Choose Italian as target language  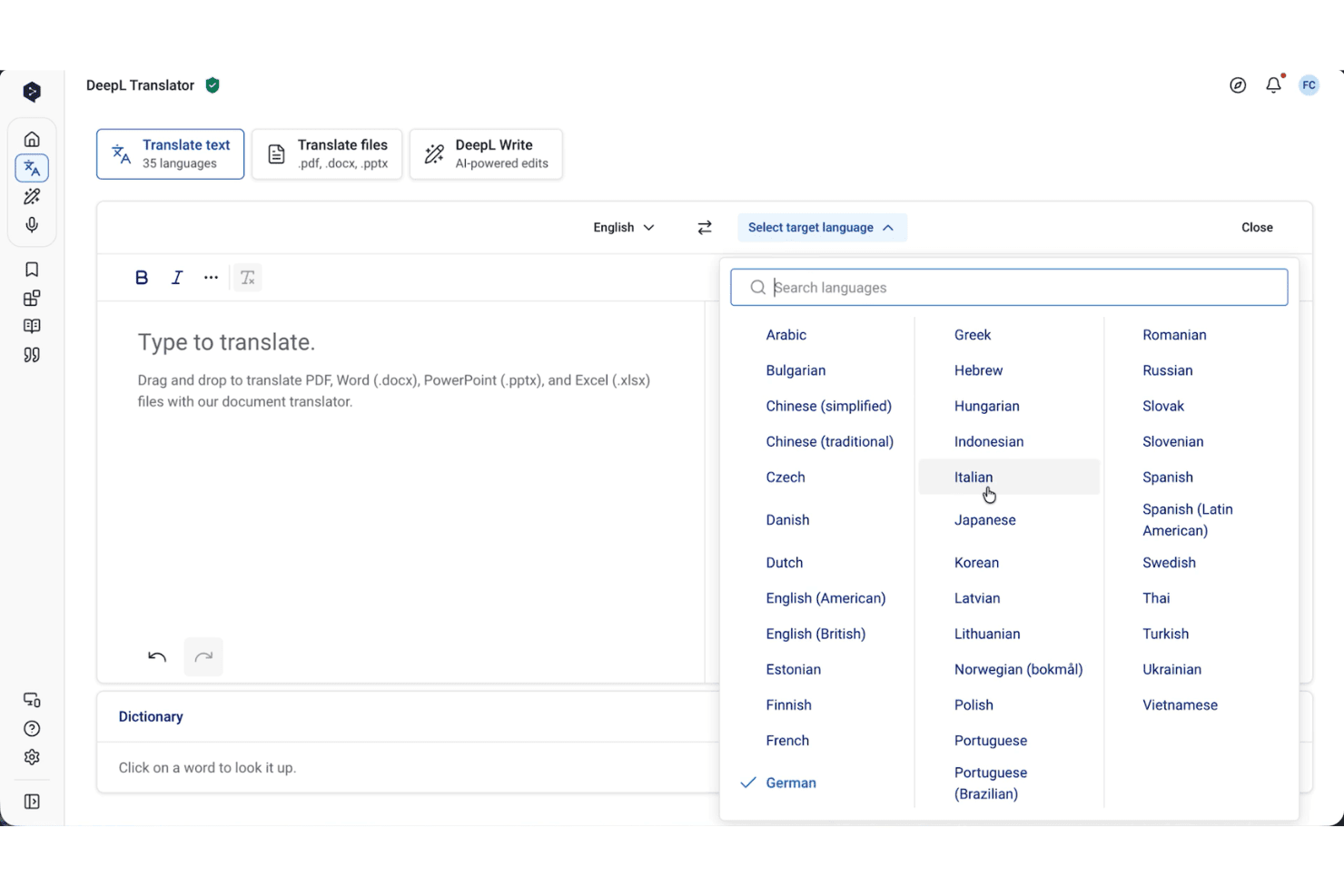pyautogui.click(x=1009, y=478)
